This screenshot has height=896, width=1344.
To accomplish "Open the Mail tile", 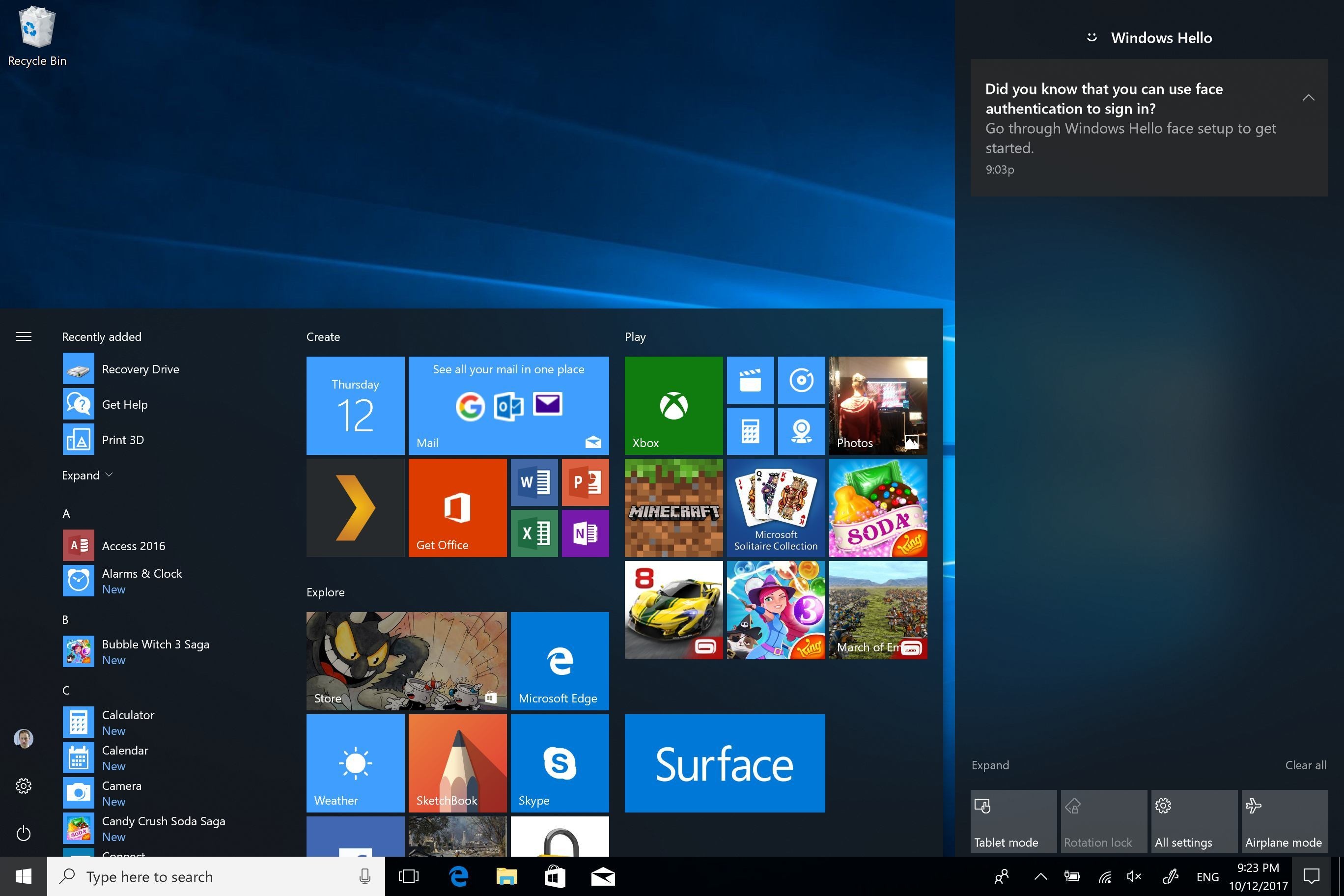I will [508, 406].
